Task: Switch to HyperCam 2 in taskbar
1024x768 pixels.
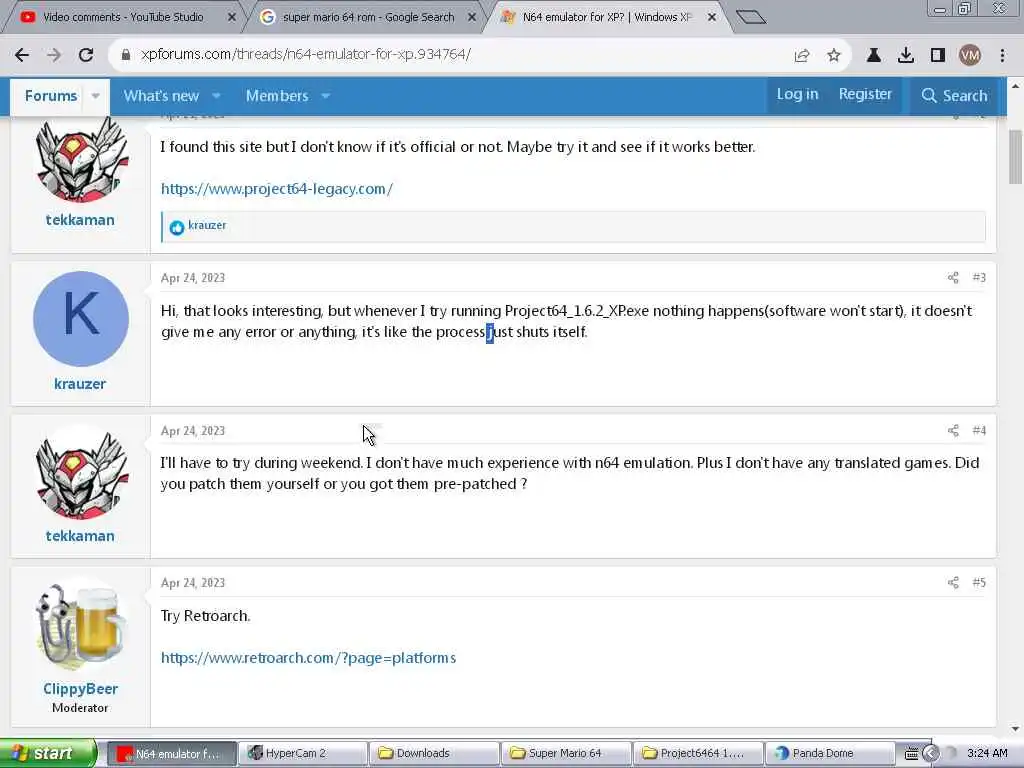Action: (x=302, y=754)
